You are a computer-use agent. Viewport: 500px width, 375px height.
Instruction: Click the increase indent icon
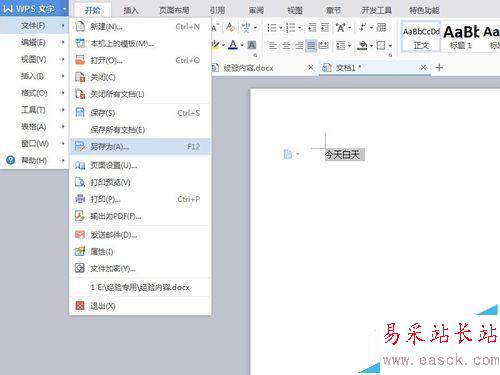(x=325, y=27)
